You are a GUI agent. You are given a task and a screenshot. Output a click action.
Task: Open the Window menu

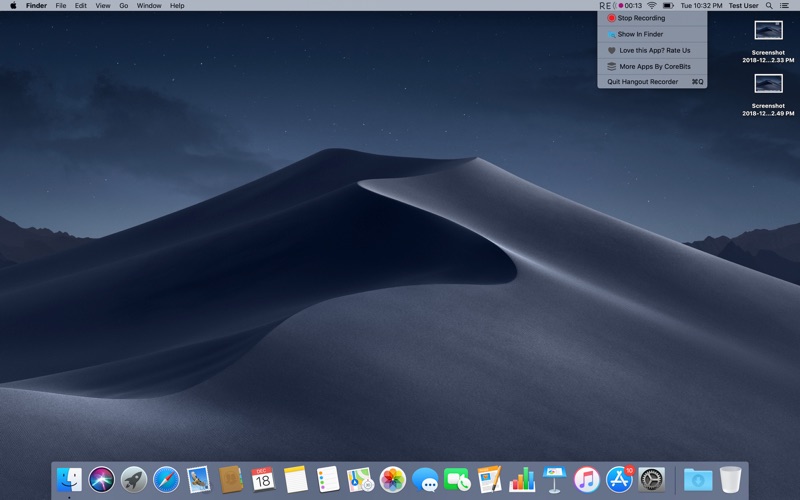point(149,6)
